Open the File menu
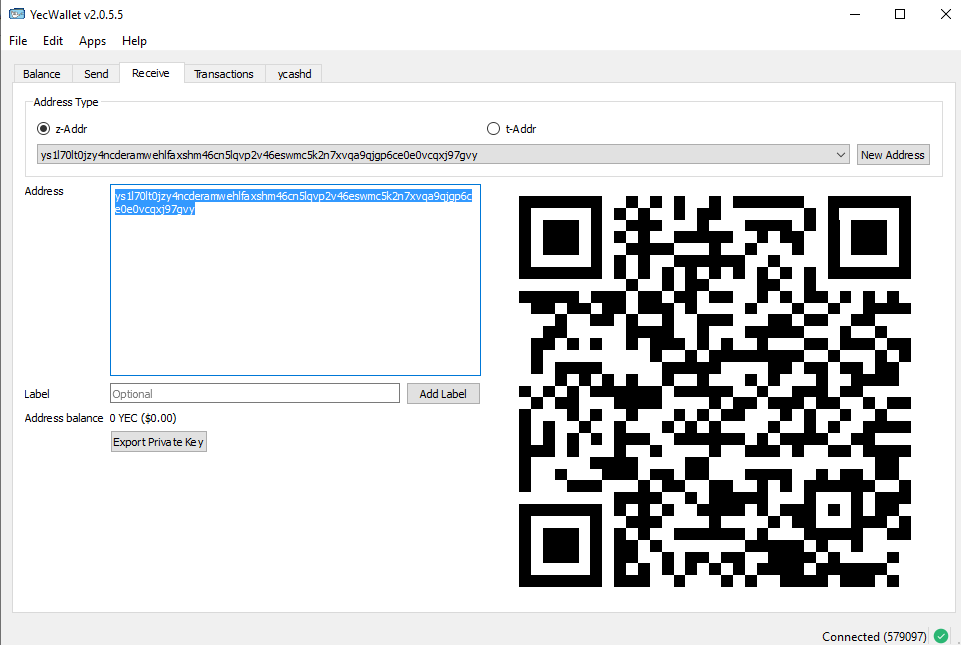This screenshot has height=645, width=961. click(17, 41)
